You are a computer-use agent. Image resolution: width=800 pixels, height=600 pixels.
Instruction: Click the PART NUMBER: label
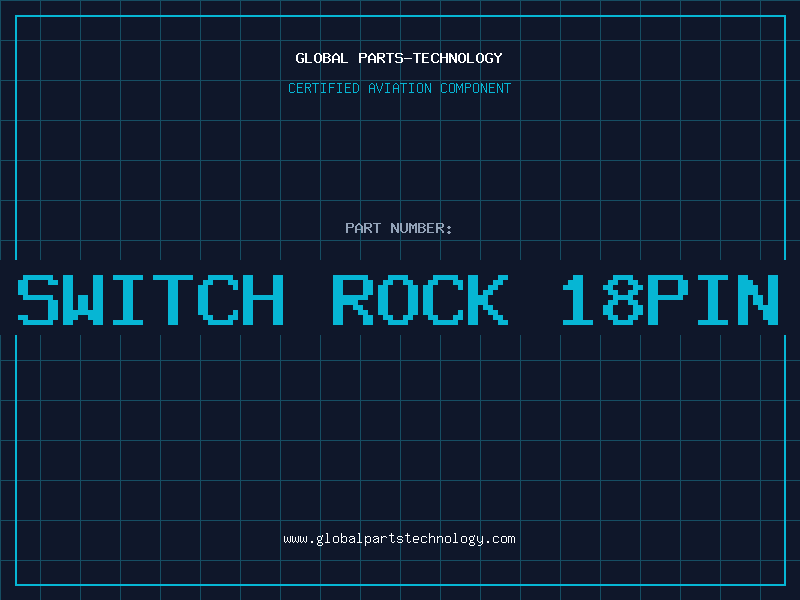tap(399, 228)
